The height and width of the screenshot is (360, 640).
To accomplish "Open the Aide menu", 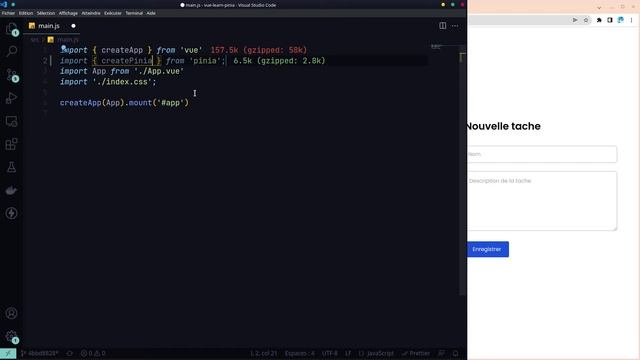I will 151,13.
